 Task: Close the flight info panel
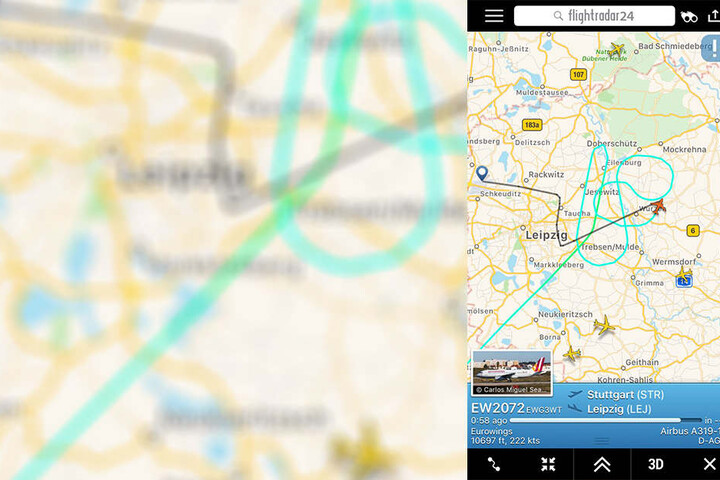pos(710,464)
